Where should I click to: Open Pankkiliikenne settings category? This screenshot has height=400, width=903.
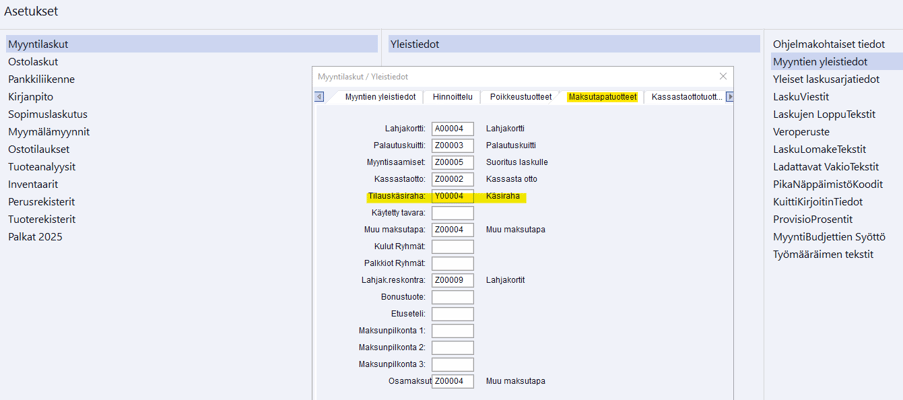(41, 79)
